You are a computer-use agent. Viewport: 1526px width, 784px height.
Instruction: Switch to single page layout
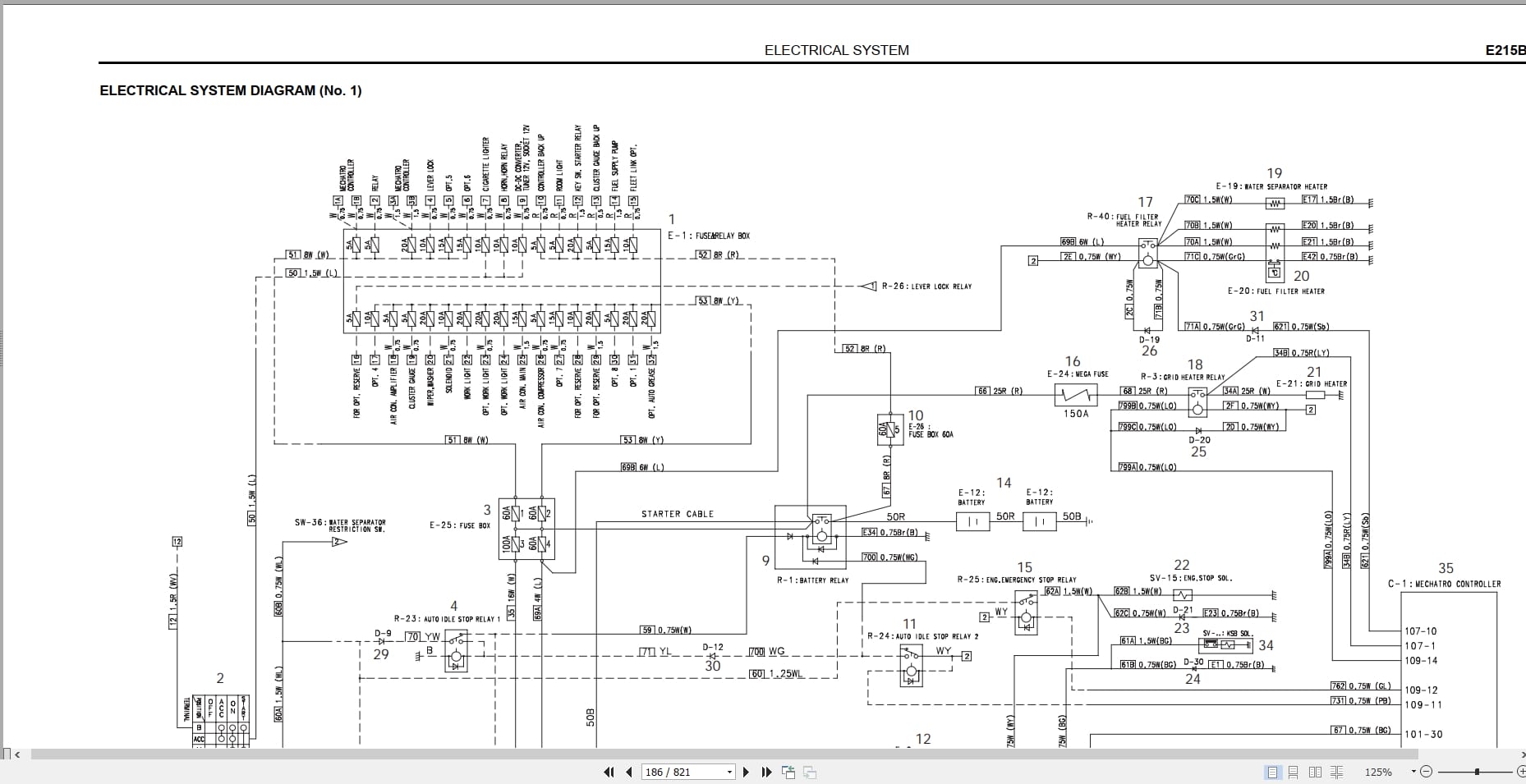pyautogui.click(x=1272, y=772)
